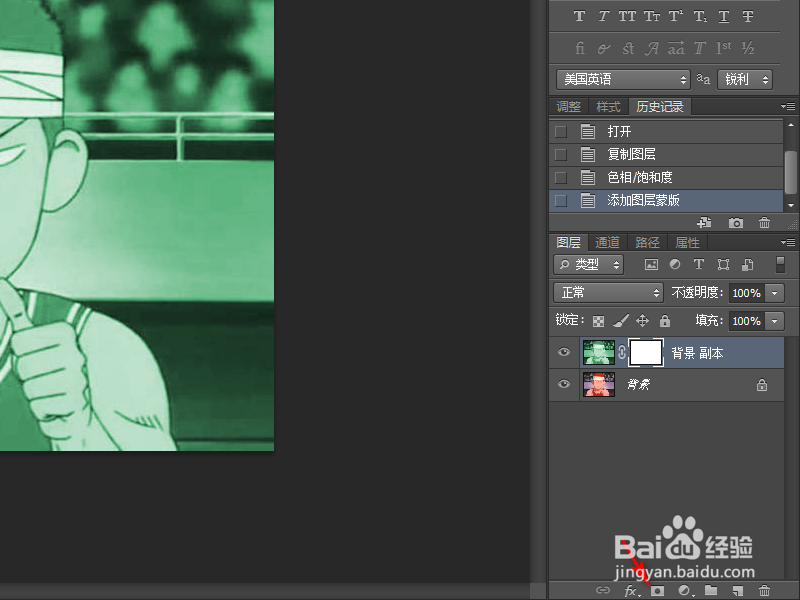800x600 pixels.
Task: Lock image pixels brush icon
Action: [621, 321]
